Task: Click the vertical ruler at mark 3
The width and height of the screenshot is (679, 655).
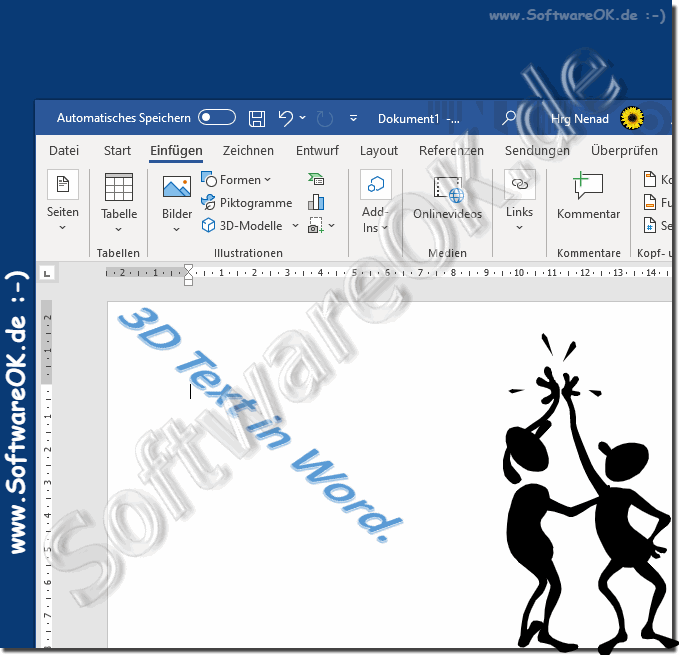Action: pos(48,483)
